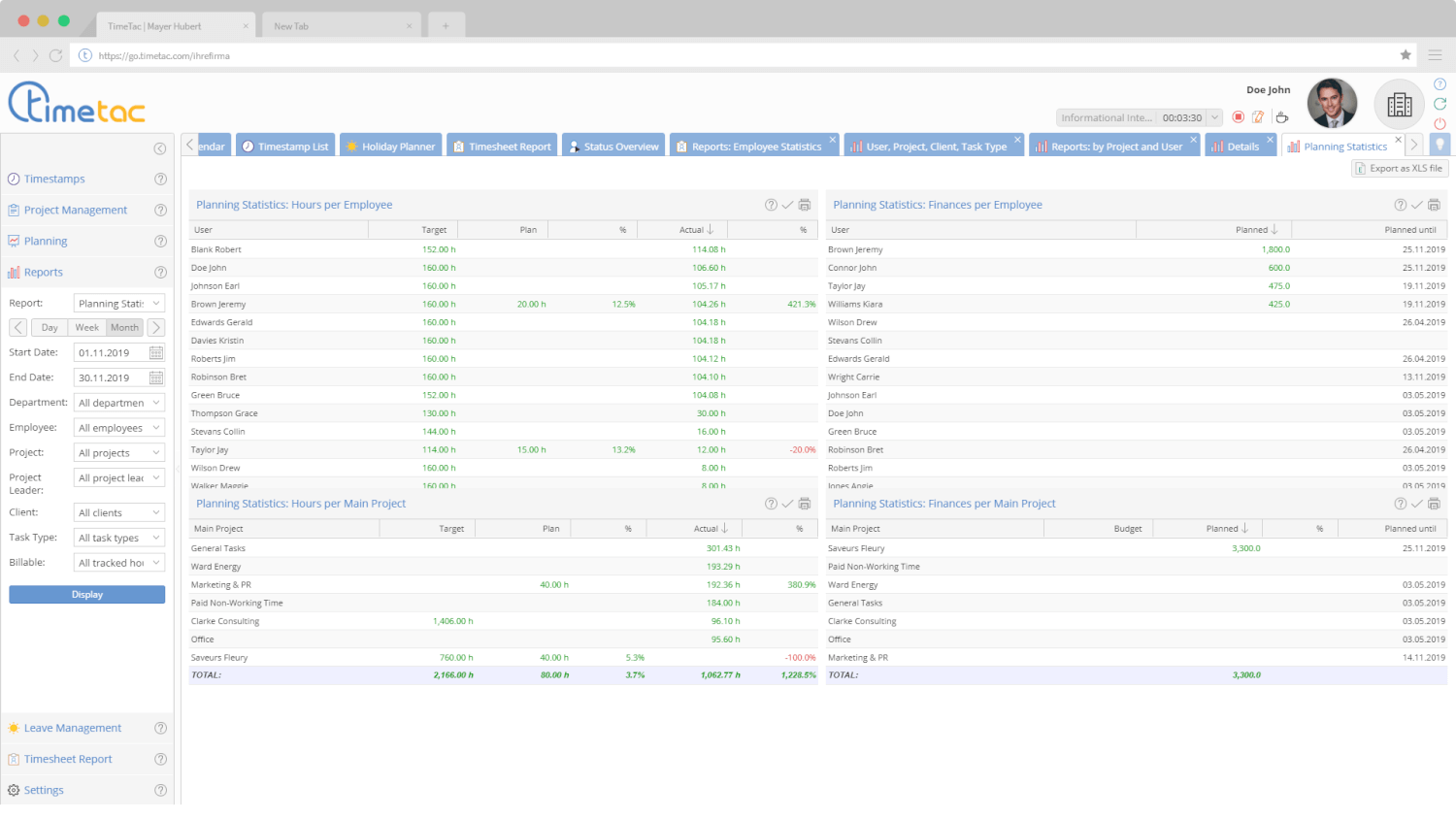This screenshot has width=1456, height=819.
Task: Open the Project Management sidebar section
Action: 76,210
